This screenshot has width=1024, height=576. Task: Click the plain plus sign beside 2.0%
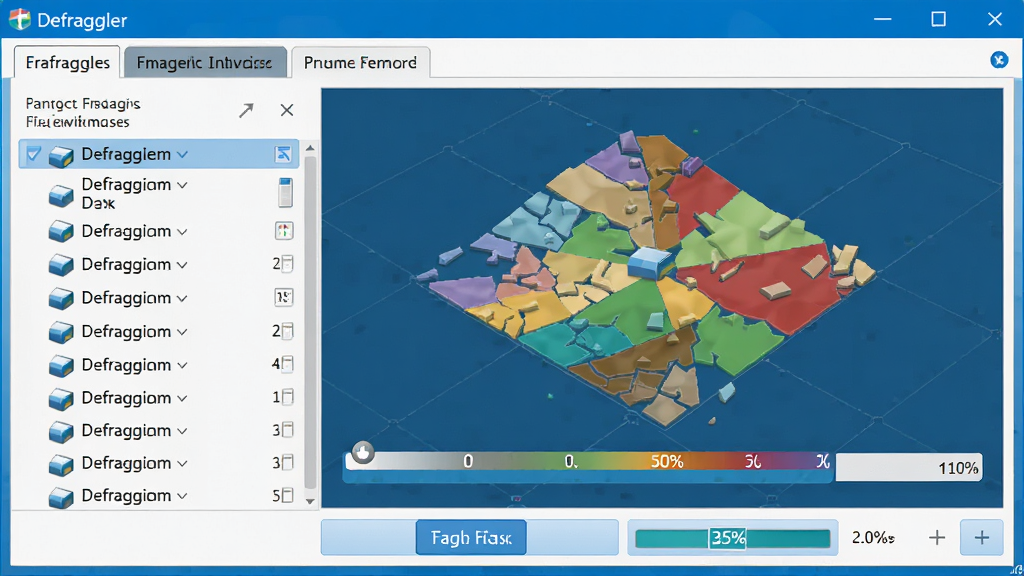point(937,537)
